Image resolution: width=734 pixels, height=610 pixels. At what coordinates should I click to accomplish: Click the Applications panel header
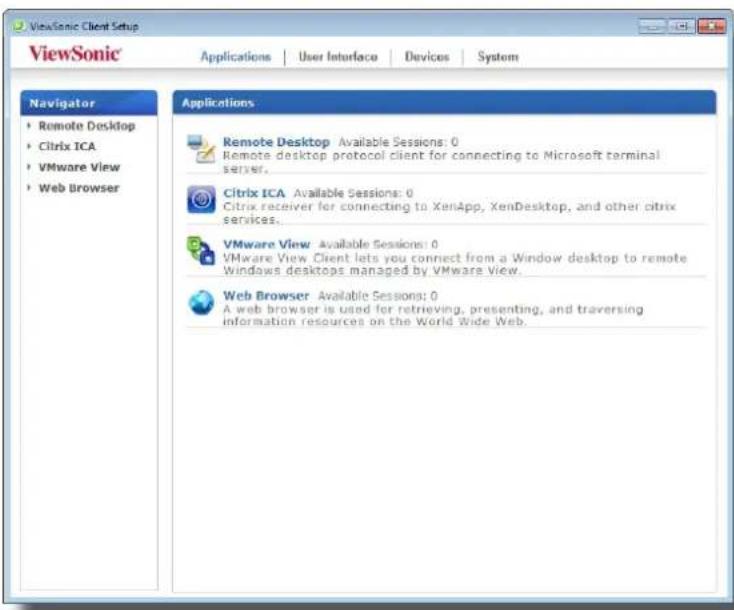(x=444, y=103)
